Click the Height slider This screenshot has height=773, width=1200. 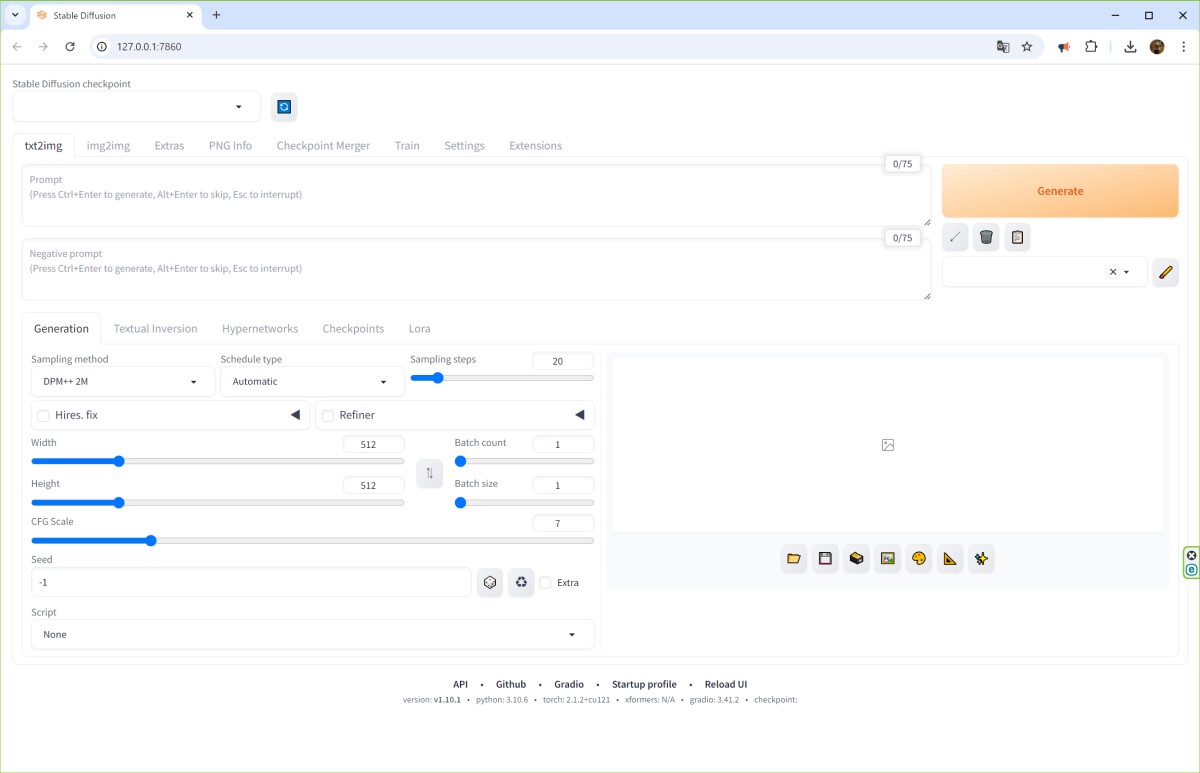(x=218, y=503)
